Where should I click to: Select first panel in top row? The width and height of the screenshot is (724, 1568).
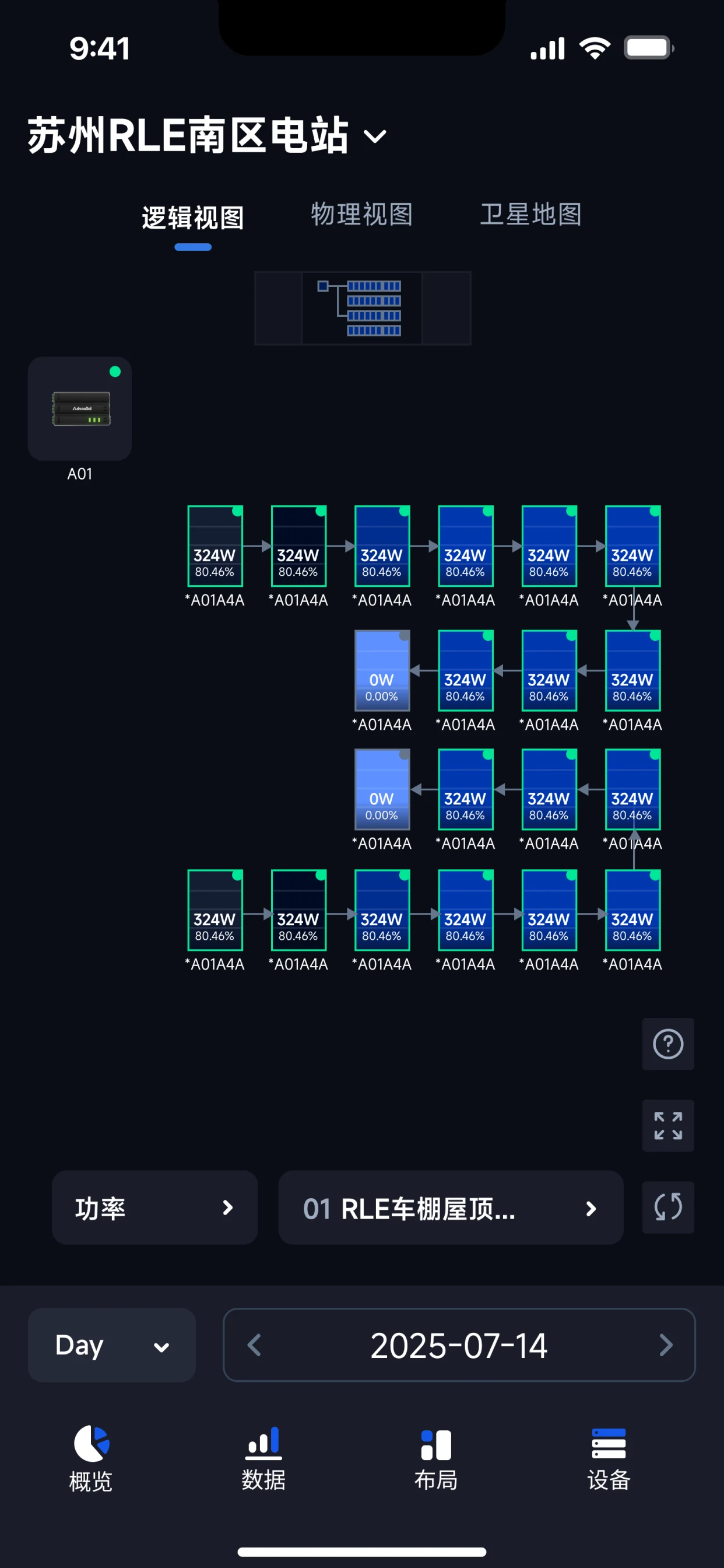215,546
